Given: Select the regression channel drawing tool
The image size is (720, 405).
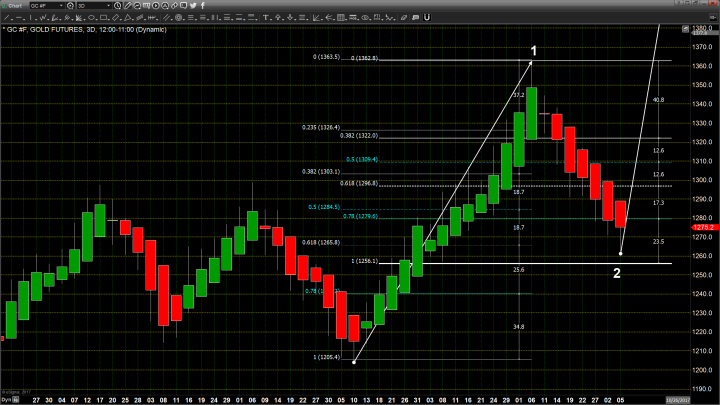Looking at the screenshot, I should pos(140,17).
